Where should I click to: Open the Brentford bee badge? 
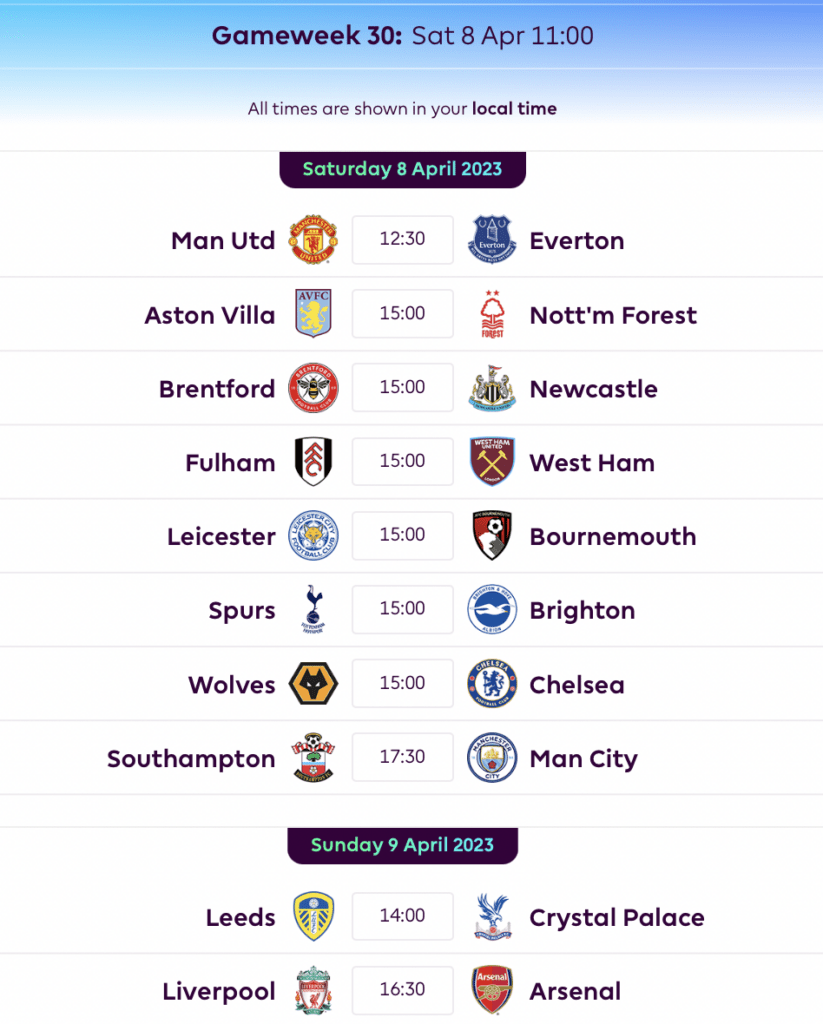coord(314,387)
